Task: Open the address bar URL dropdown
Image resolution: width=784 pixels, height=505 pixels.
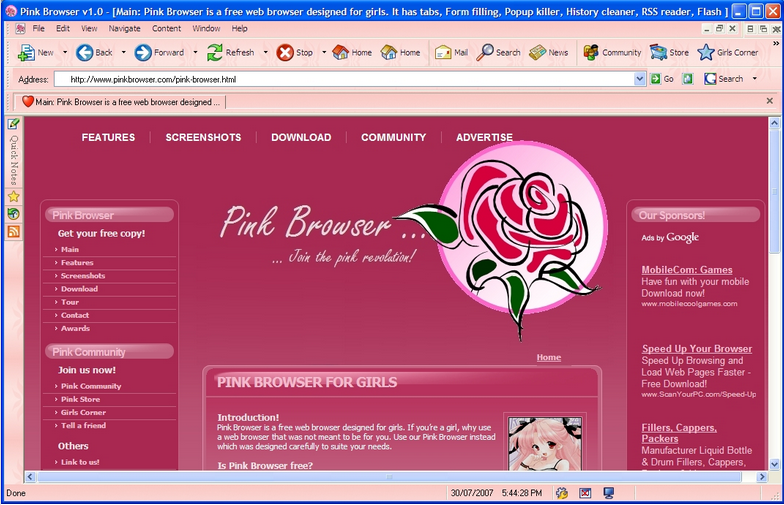Action: (x=640, y=79)
